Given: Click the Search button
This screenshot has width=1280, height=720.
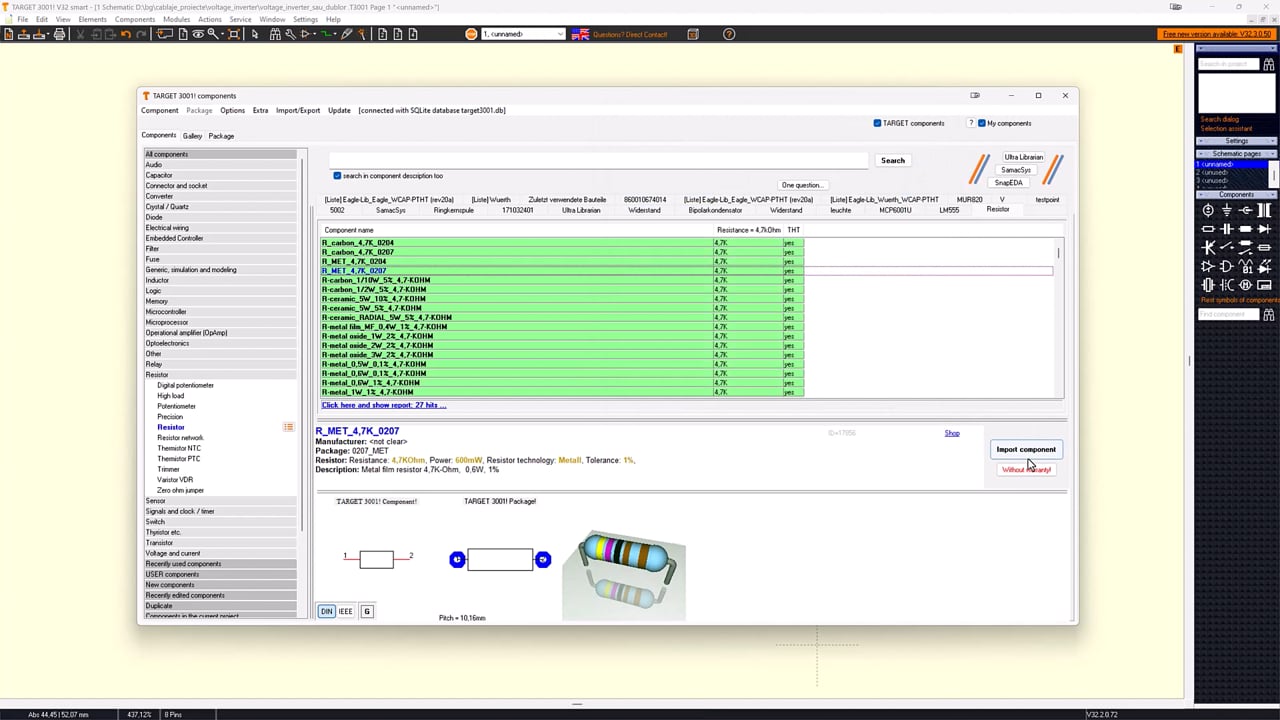Looking at the screenshot, I should pyautogui.click(x=893, y=160).
